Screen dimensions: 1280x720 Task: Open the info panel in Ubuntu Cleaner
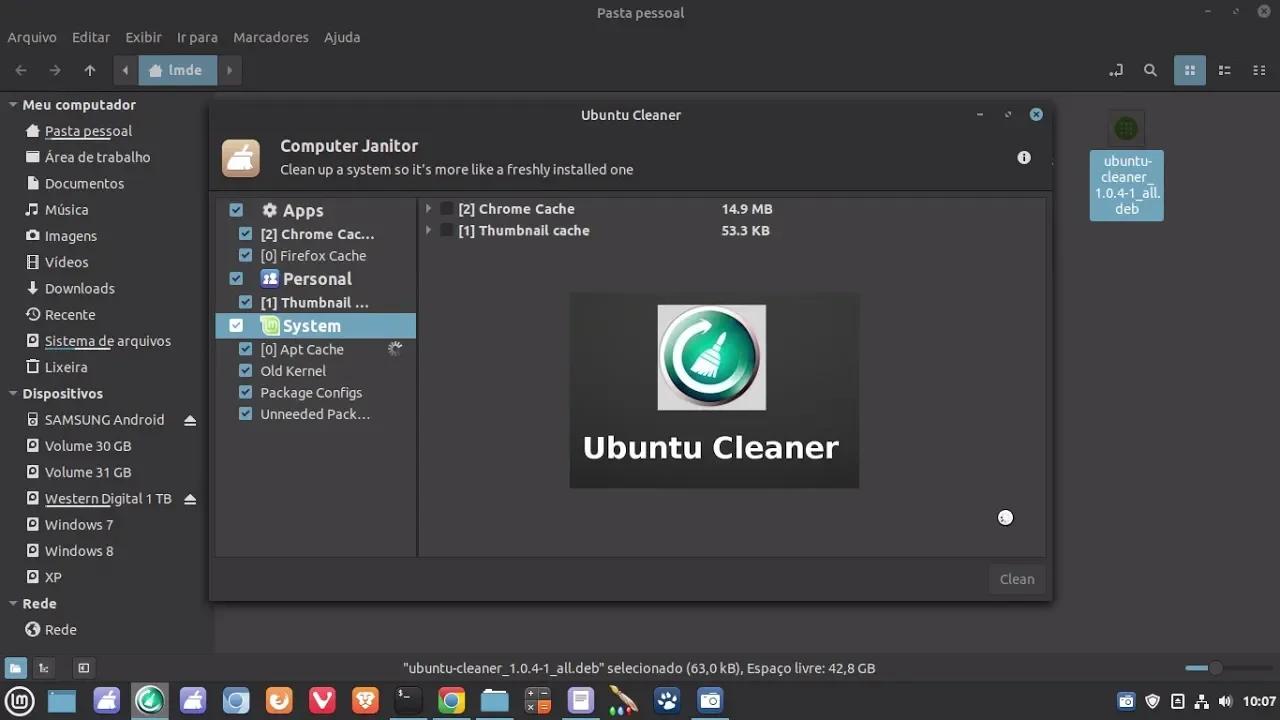(1023, 157)
